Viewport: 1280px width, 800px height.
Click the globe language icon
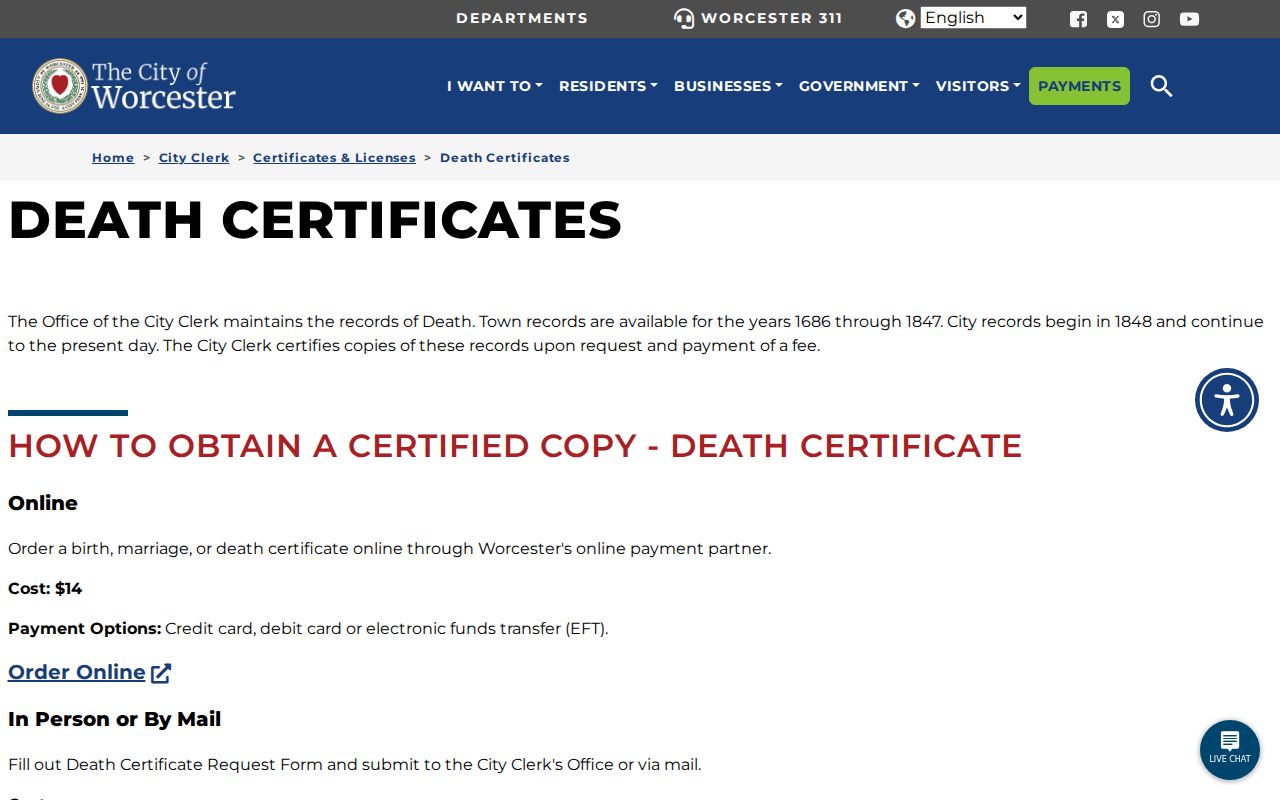click(x=906, y=19)
